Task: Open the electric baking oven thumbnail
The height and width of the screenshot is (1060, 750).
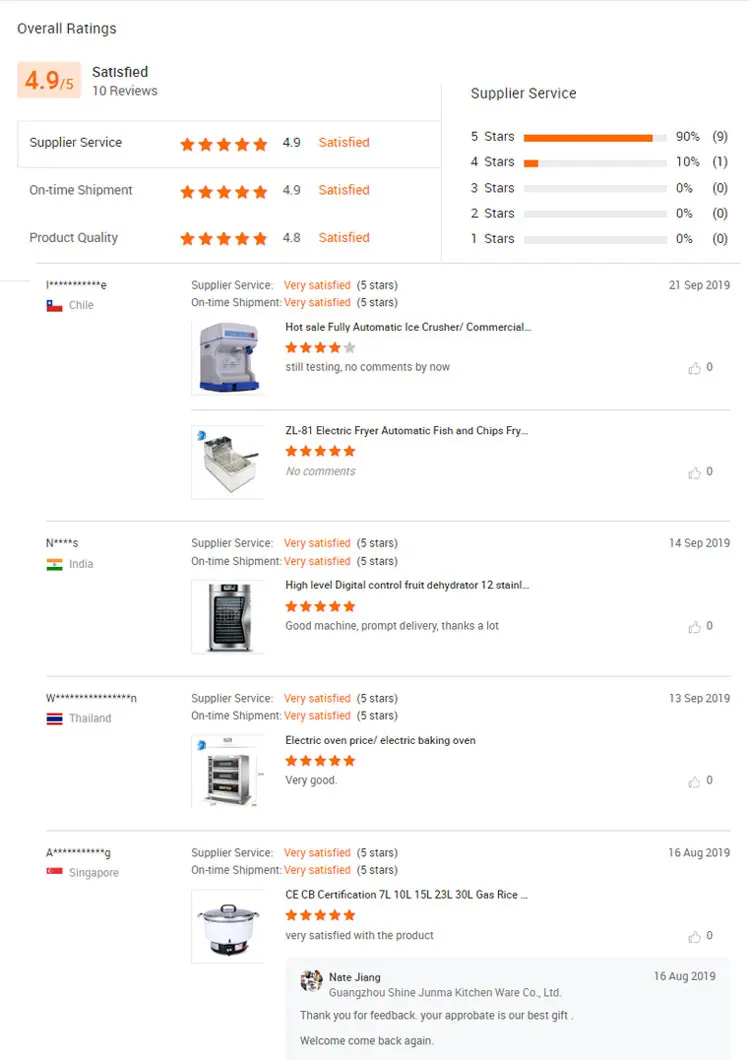Action: pyautogui.click(x=228, y=771)
